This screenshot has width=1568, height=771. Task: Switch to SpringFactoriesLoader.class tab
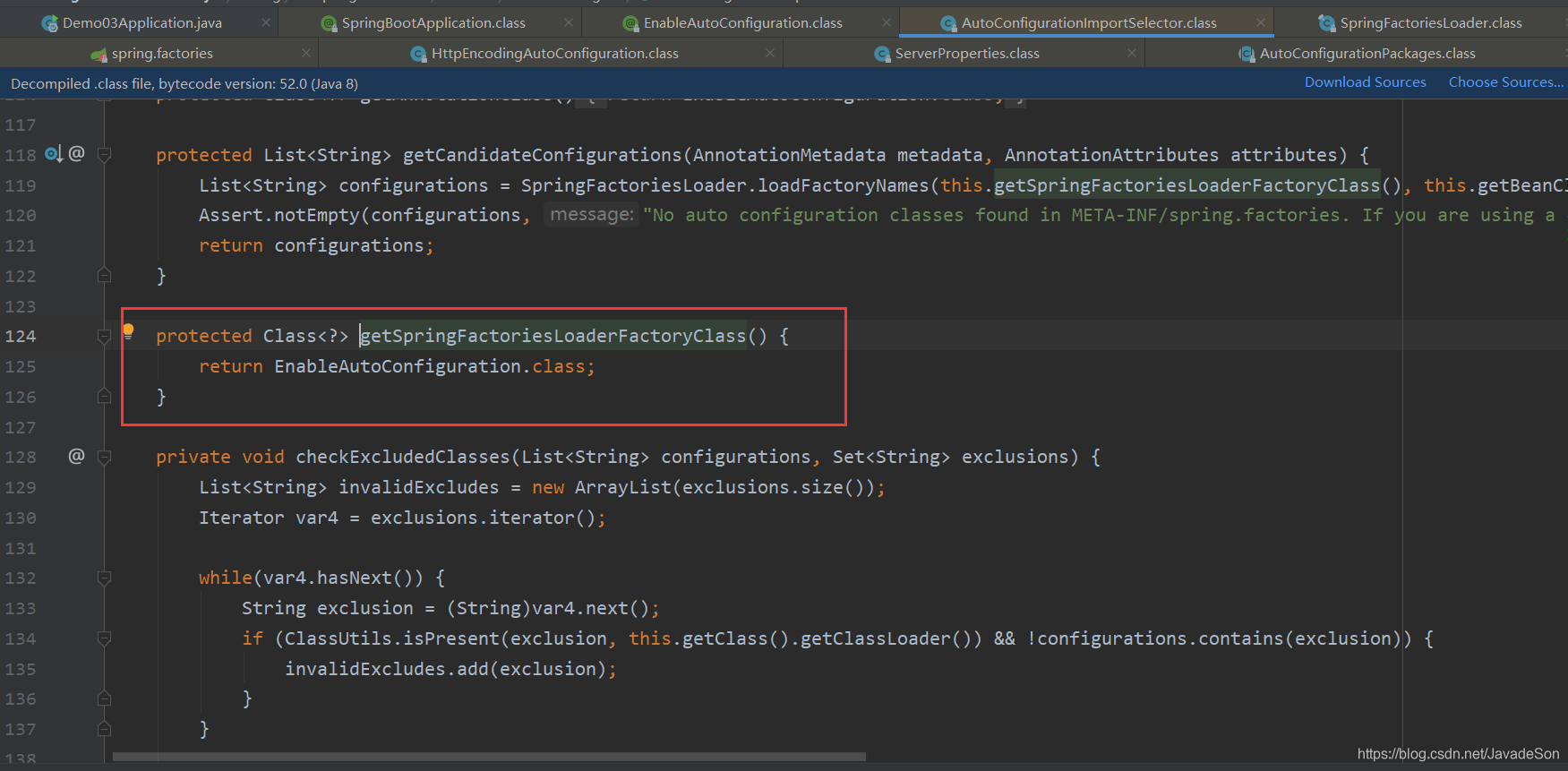point(1430,22)
